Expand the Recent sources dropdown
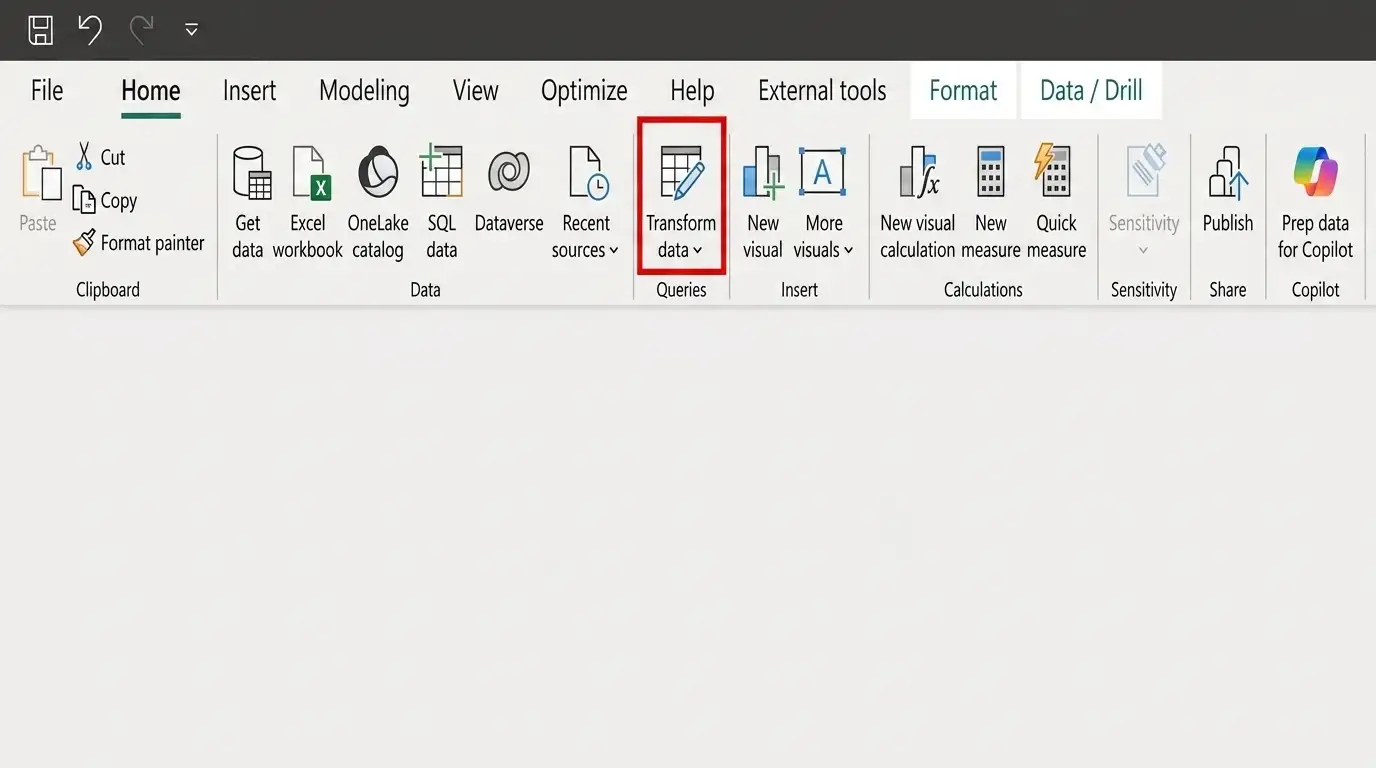Image resolution: width=1376 pixels, height=768 pixels. [x=586, y=204]
